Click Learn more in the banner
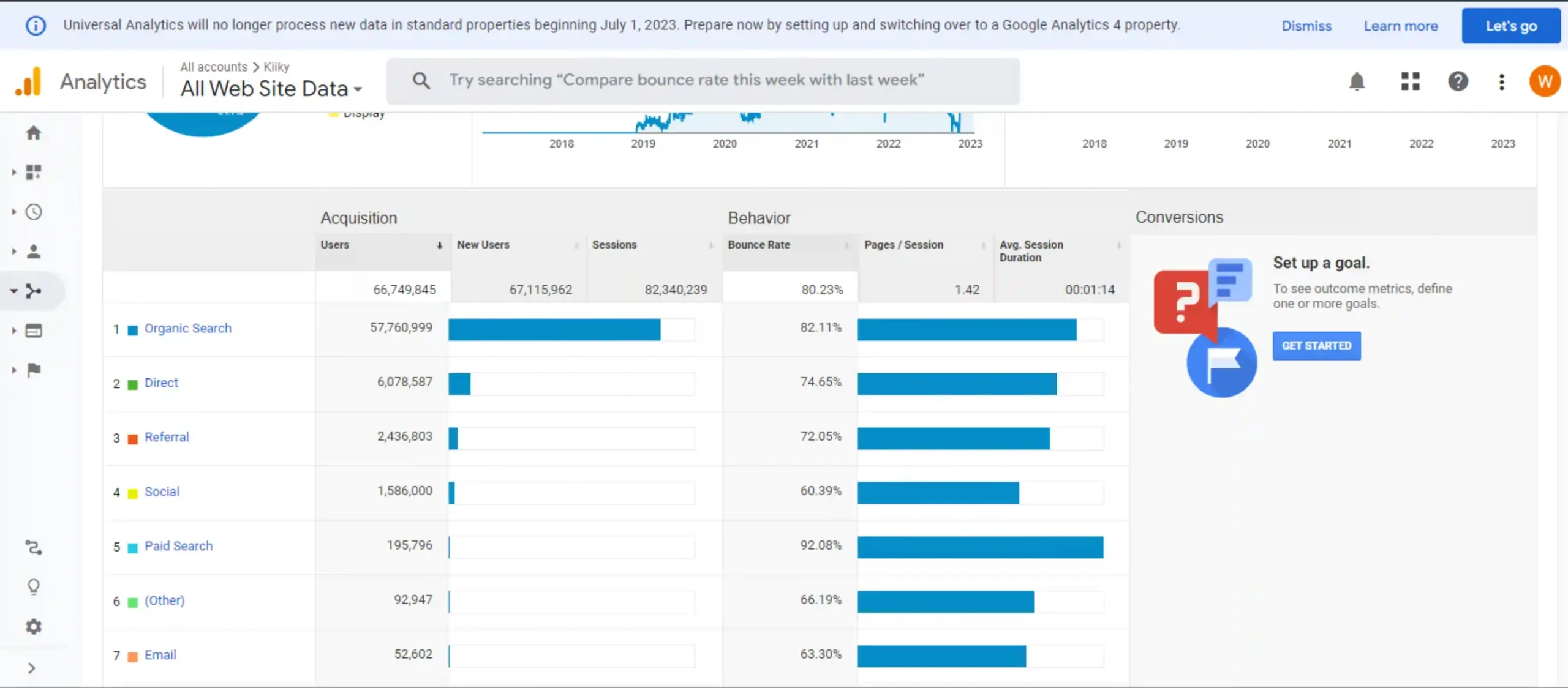The image size is (1568, 688). (x=1400, y=26)
